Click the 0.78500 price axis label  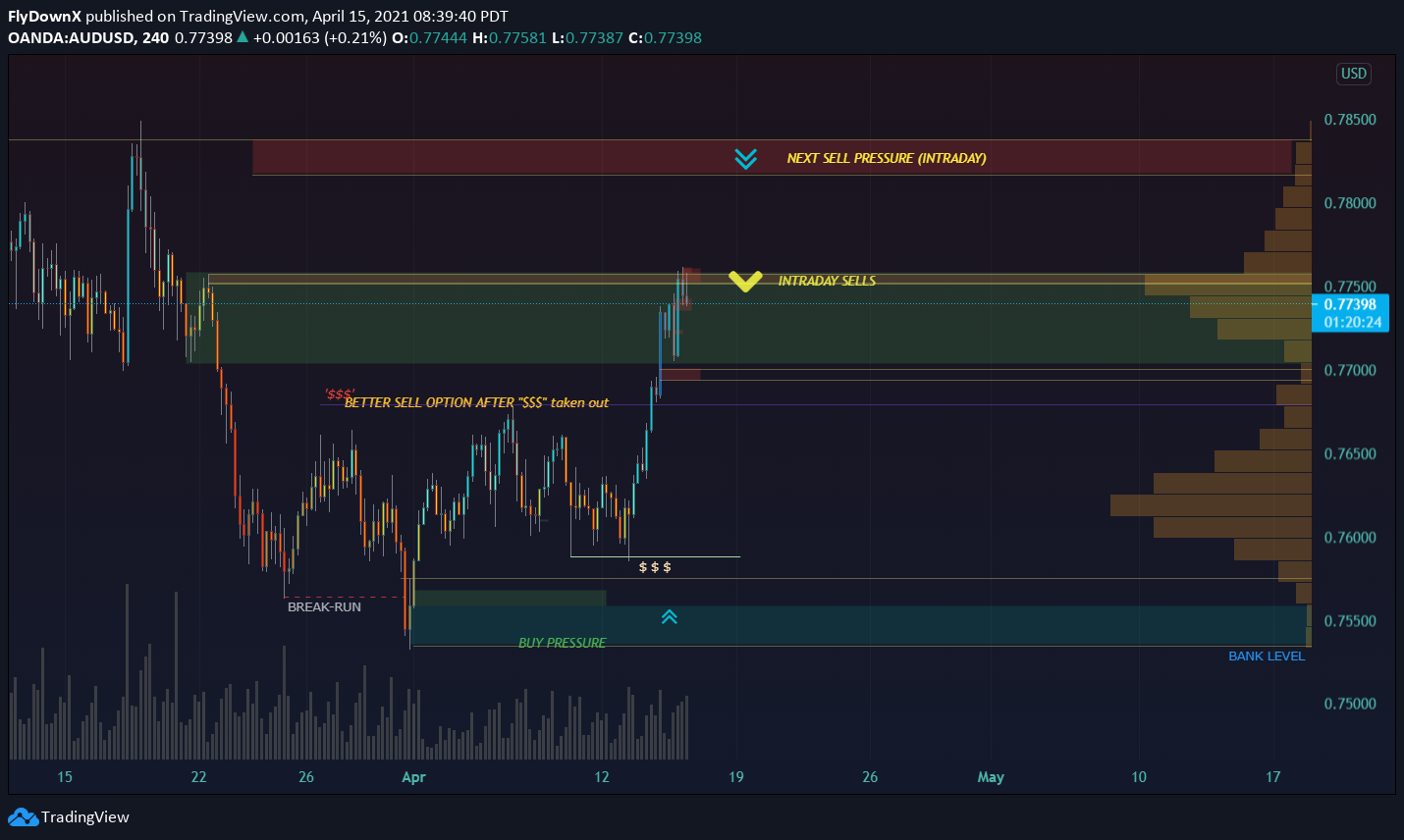1350,120
